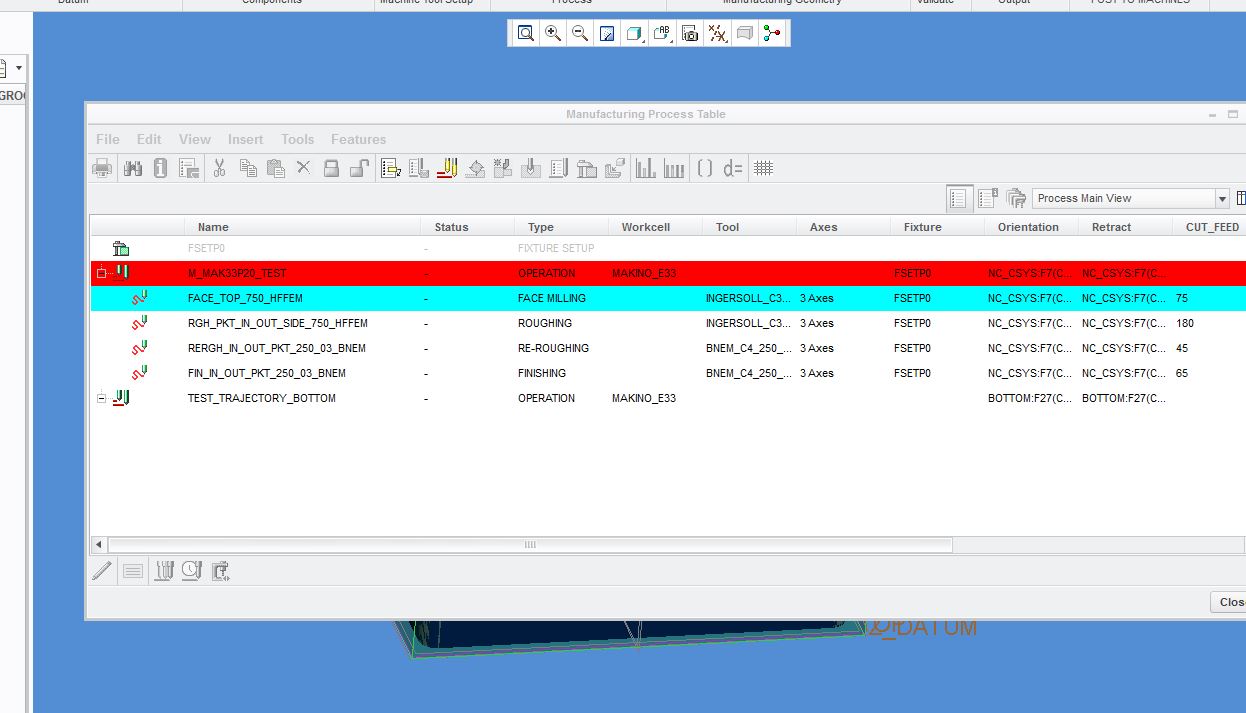Screen dimensions: 1246x713
Task: Click the tool path play icon below table
Action: 164,571
